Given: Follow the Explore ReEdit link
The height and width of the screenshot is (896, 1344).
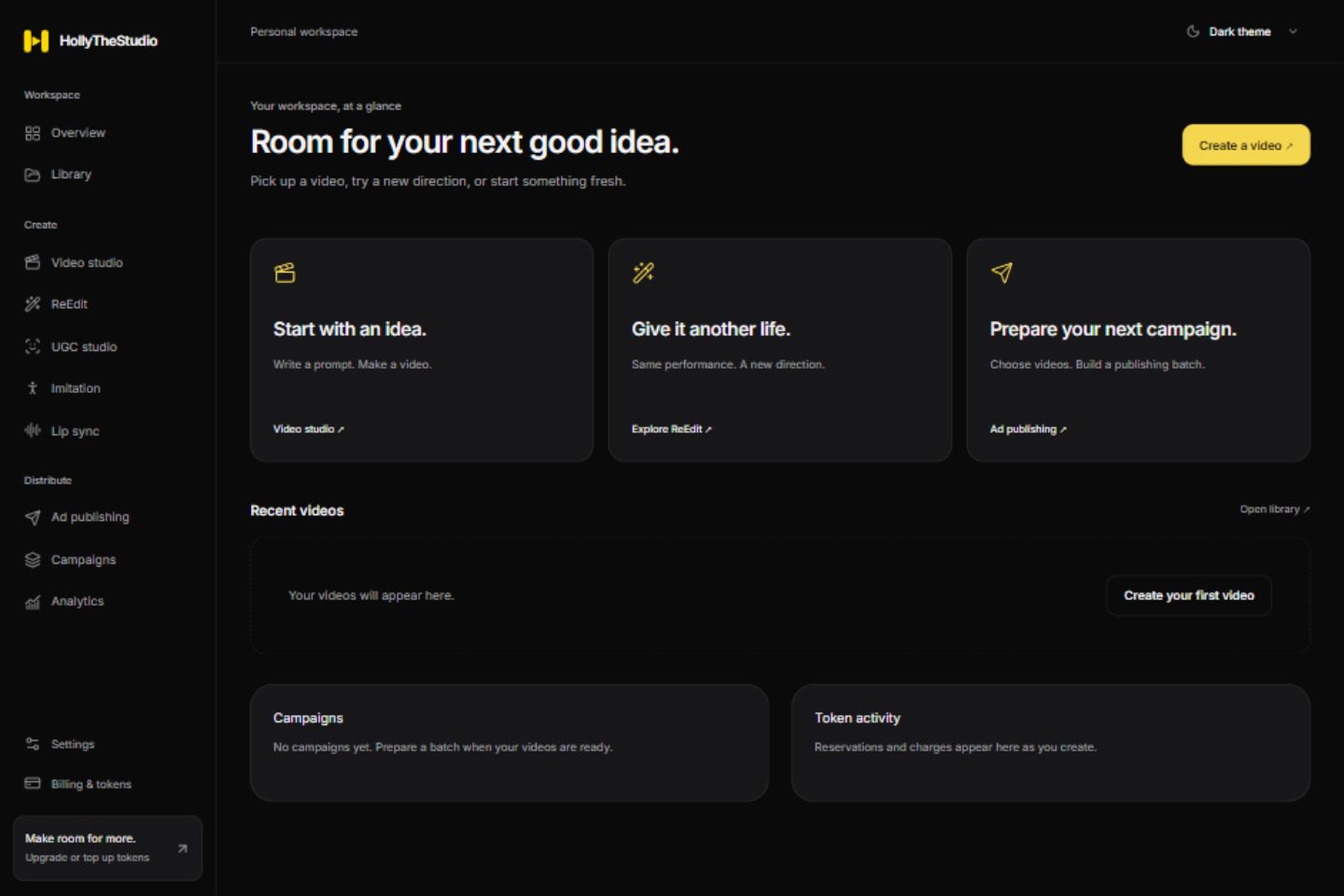Looking at the screenshot, I should coord(671,429).
